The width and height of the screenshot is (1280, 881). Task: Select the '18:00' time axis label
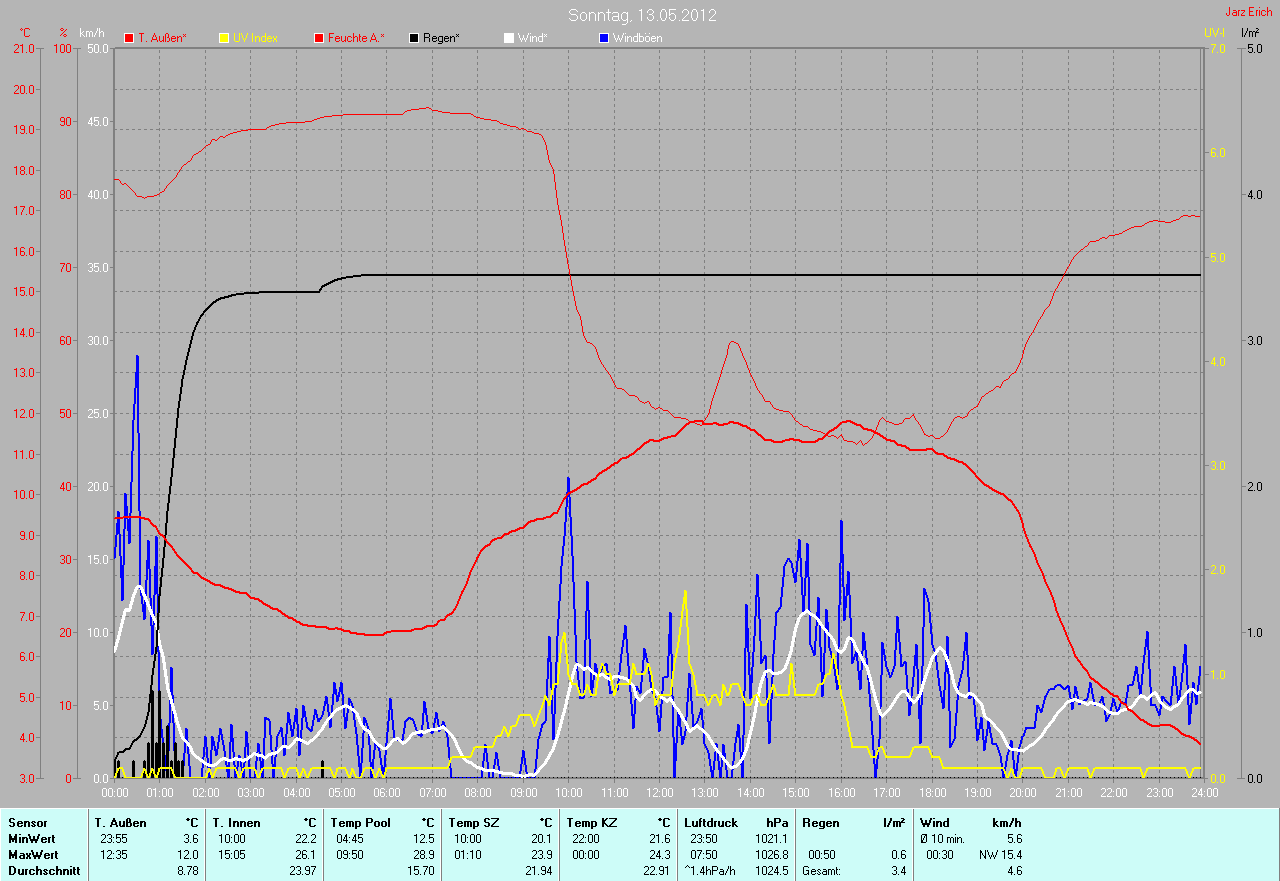coord(932,793)
